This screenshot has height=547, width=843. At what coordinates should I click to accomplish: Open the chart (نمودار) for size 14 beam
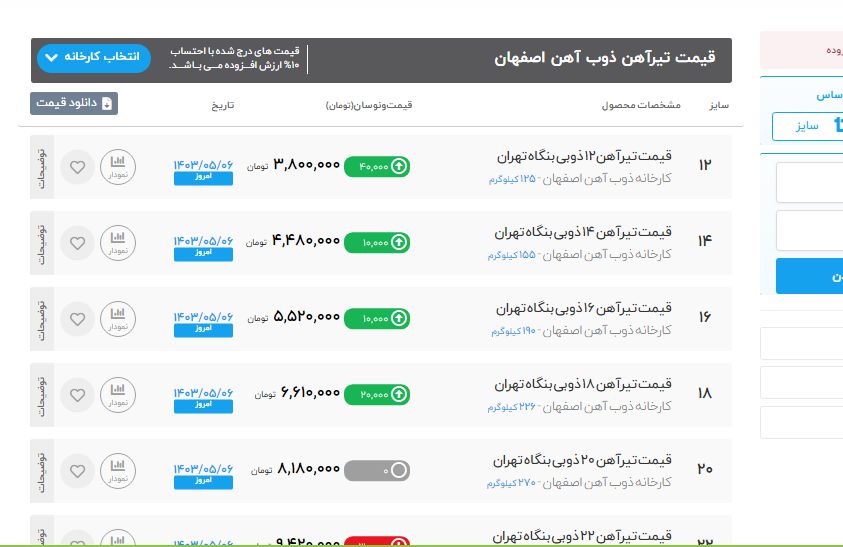pos(118,241)
